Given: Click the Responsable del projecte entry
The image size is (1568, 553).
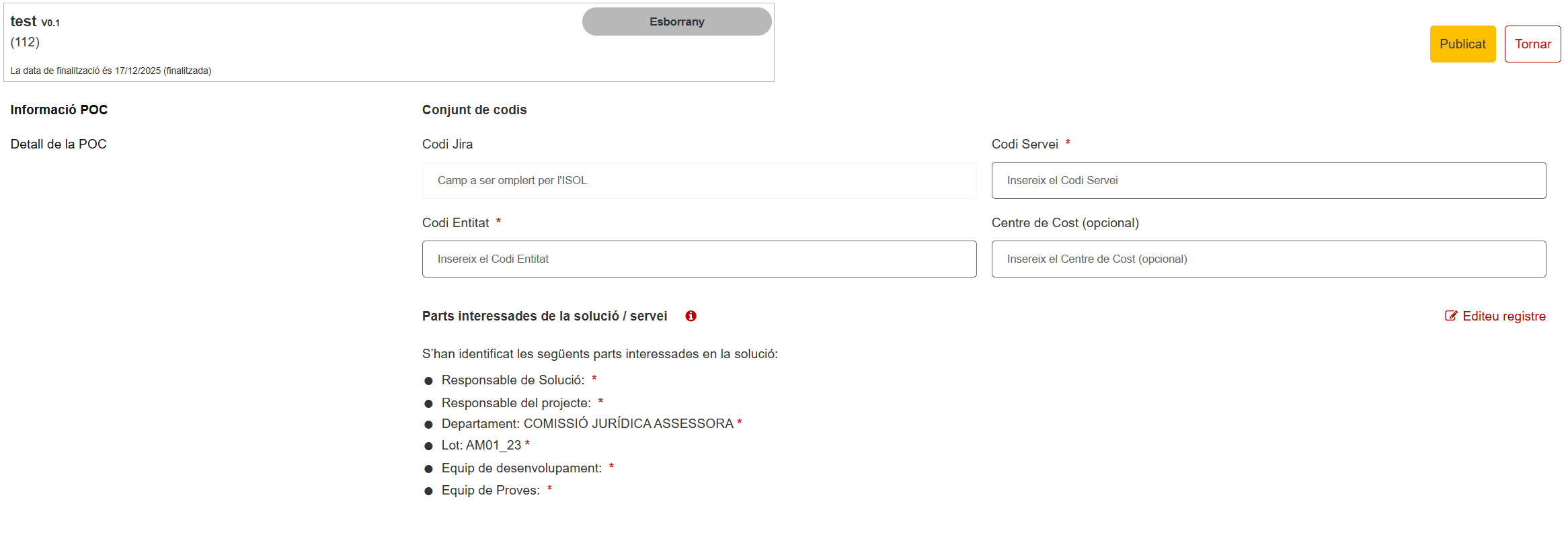Looking at the screenshot, I should coord(516,403).
